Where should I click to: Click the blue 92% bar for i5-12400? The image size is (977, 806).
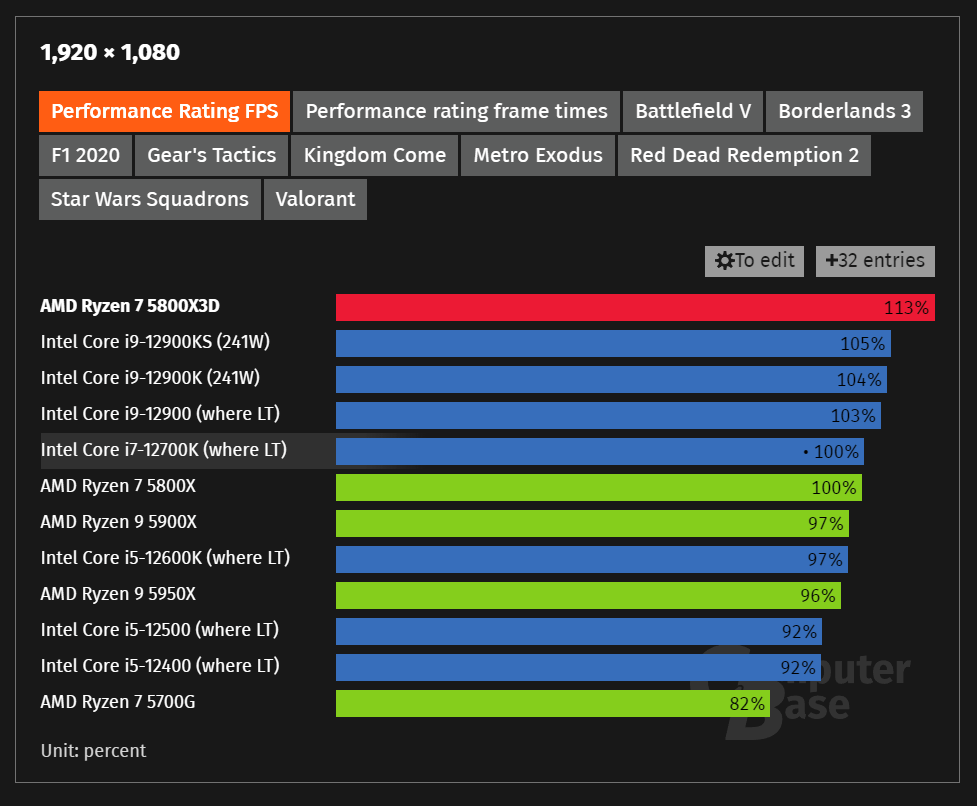578,668
